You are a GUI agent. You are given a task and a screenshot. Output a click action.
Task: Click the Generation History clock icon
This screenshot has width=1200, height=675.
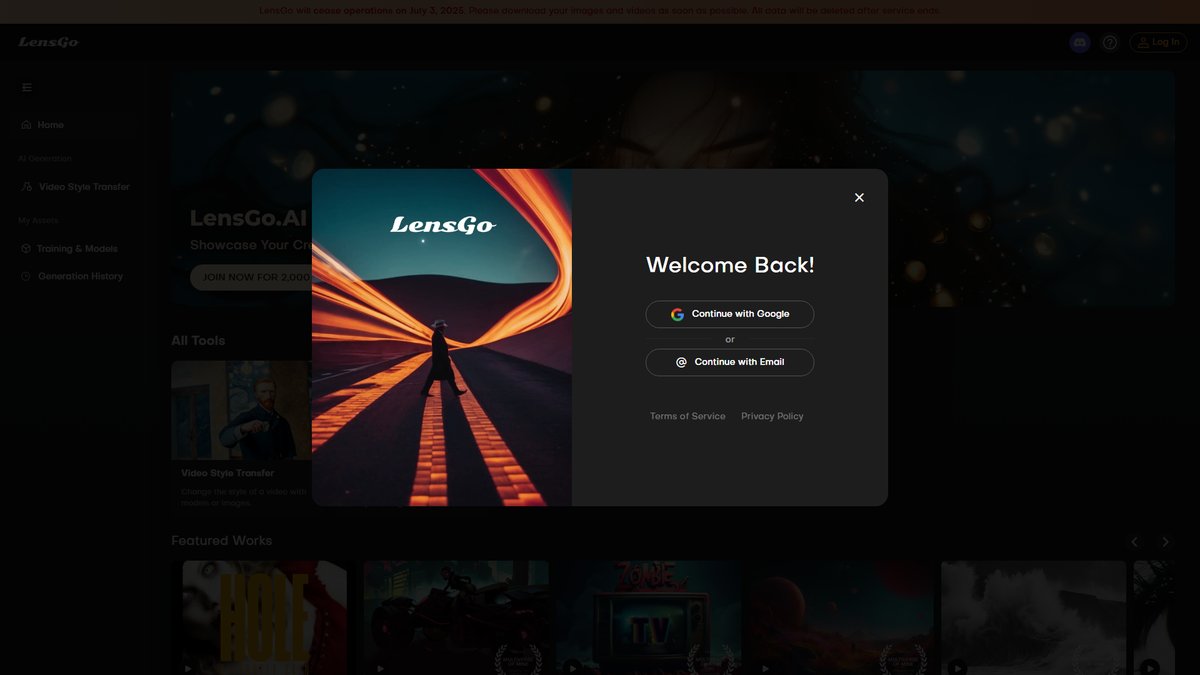tap(26, 276)
